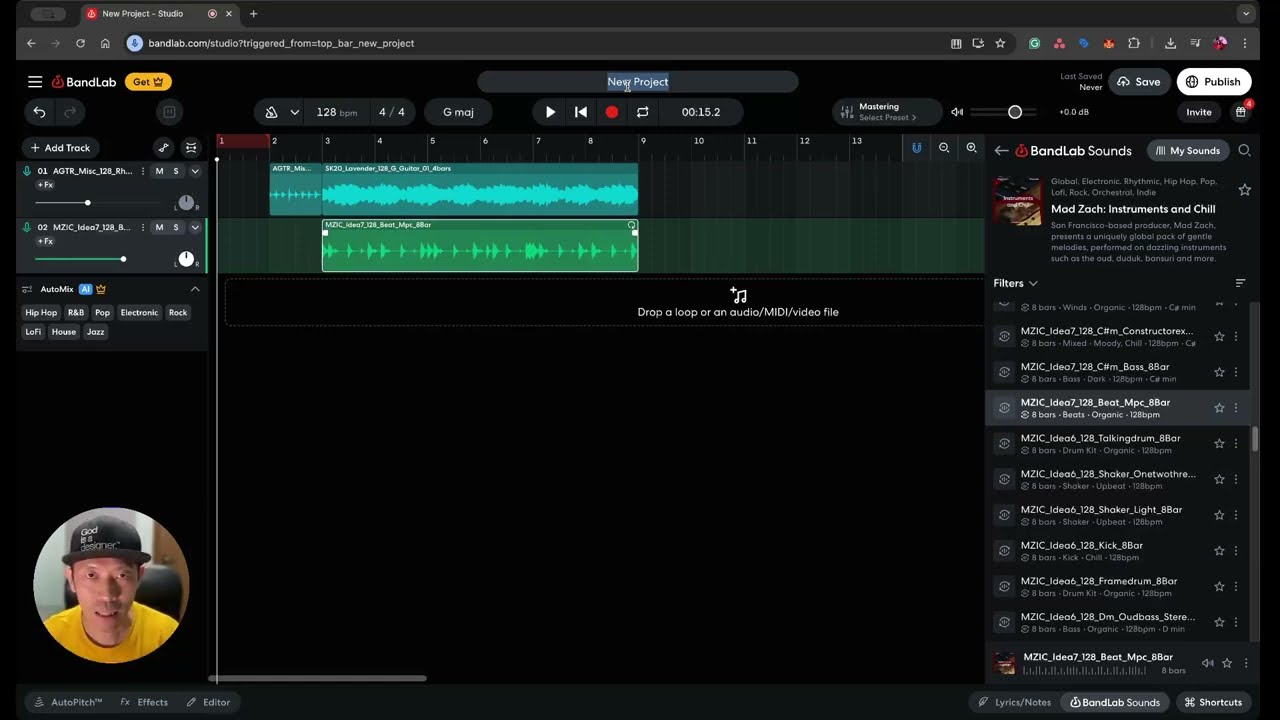Mute track 01 AGTR_Misc with M button
This screenshot has height=720, width=1280.
tap(159, 171)
